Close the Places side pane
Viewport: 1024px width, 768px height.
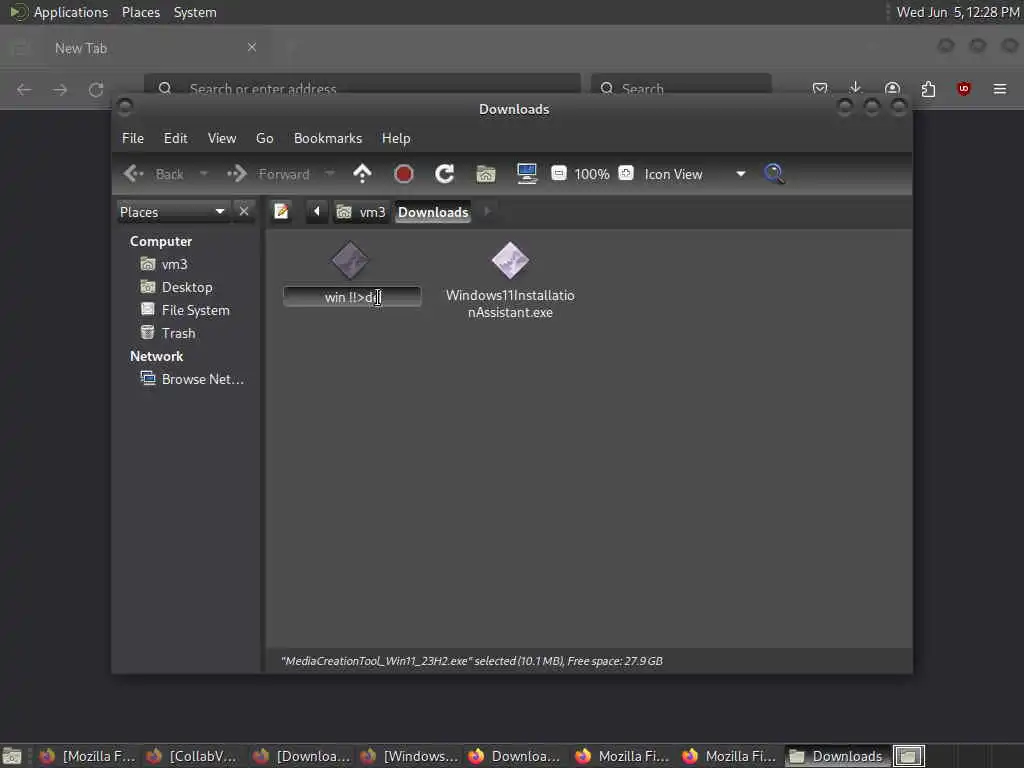(244, 212)
